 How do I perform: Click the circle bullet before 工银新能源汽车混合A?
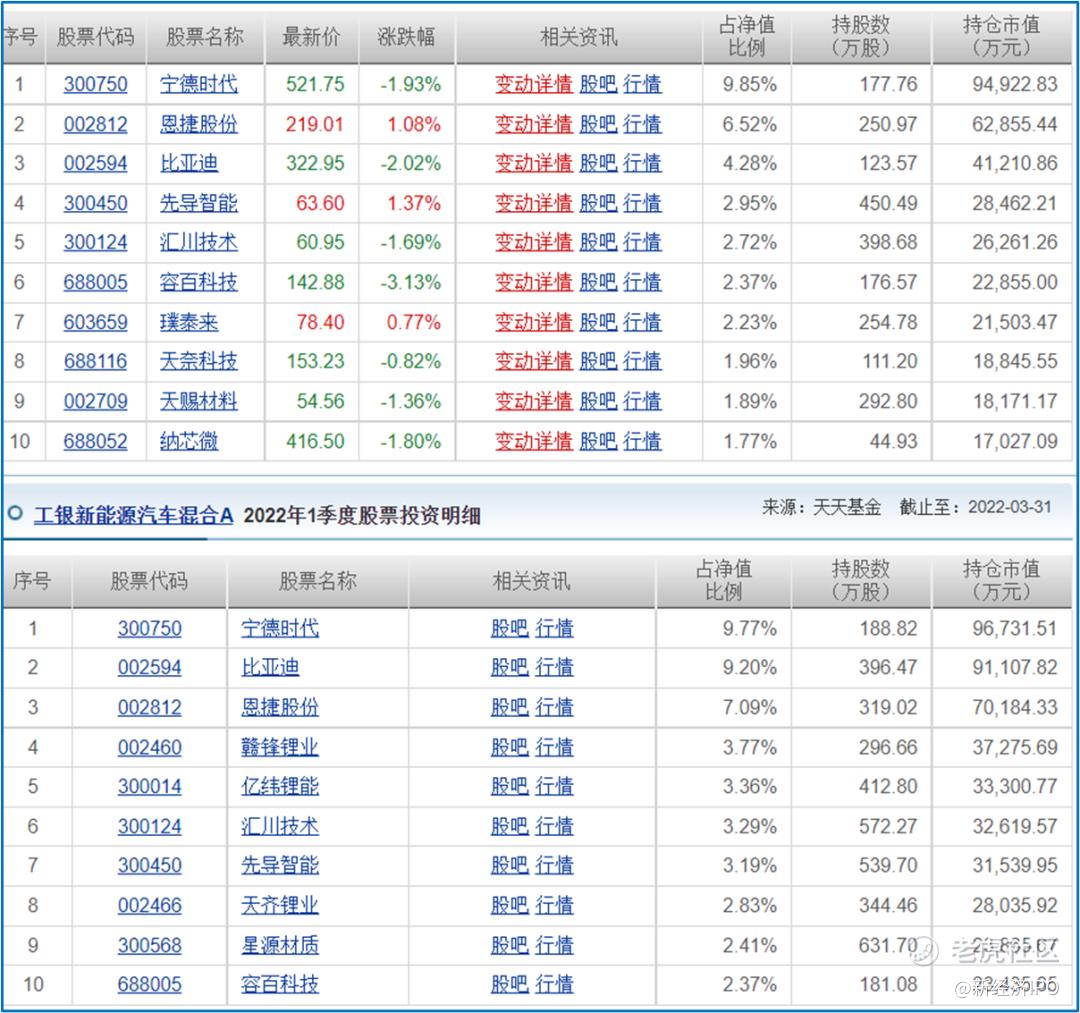(15, 514)
